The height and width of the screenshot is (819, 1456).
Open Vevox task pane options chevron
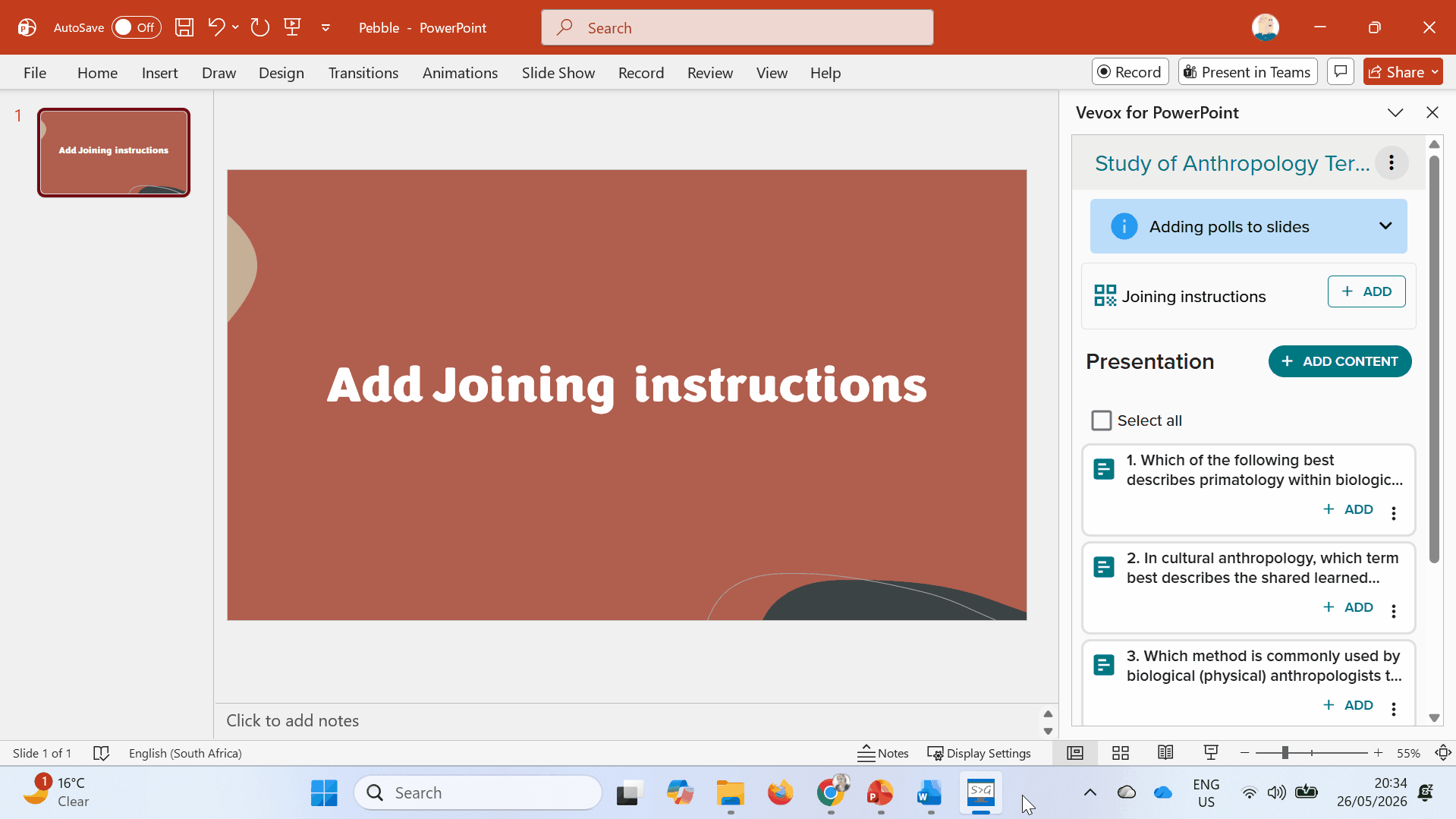click(1395, 112)
